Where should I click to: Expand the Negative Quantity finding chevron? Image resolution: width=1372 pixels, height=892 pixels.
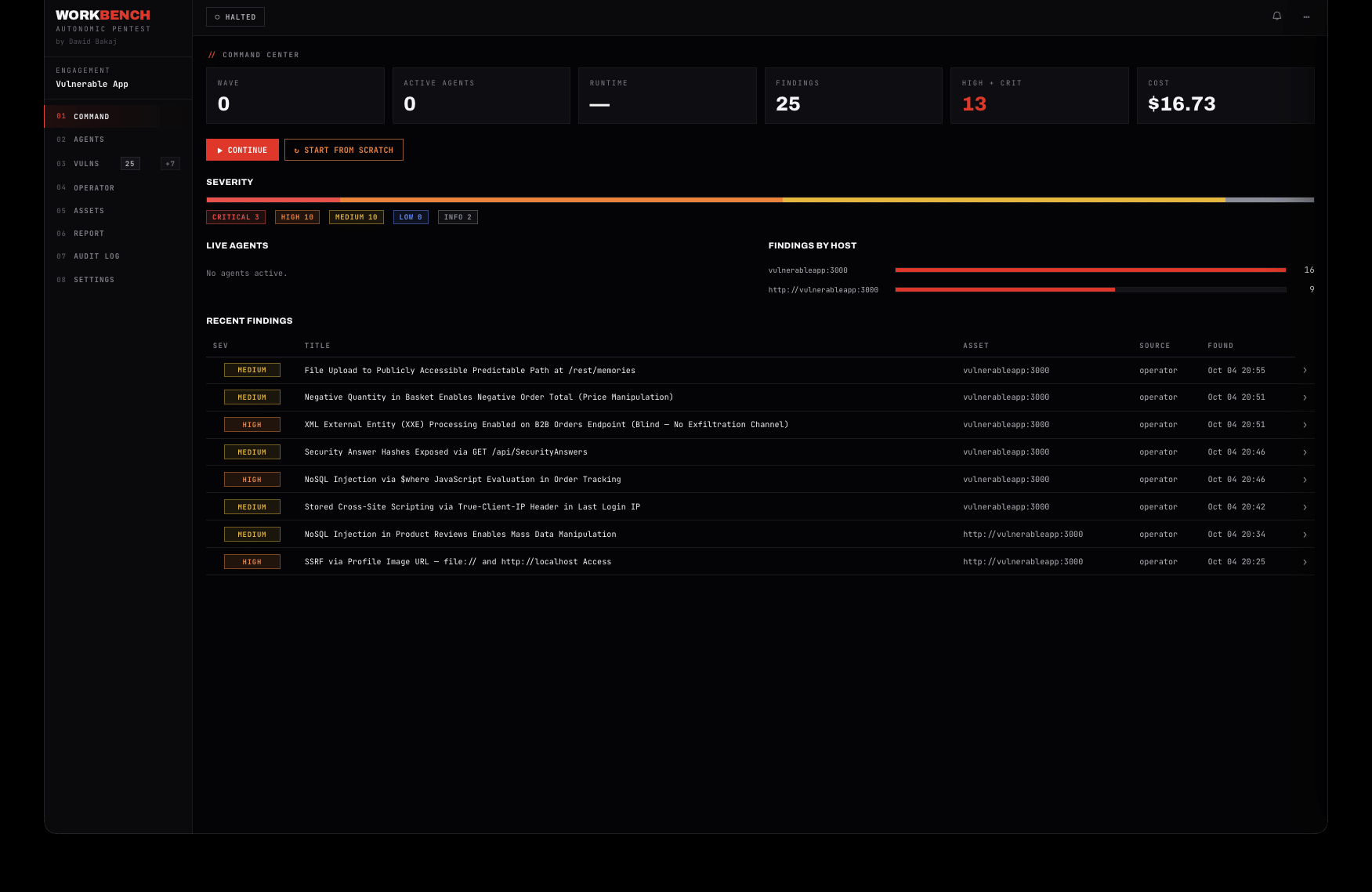[1305, 397]
